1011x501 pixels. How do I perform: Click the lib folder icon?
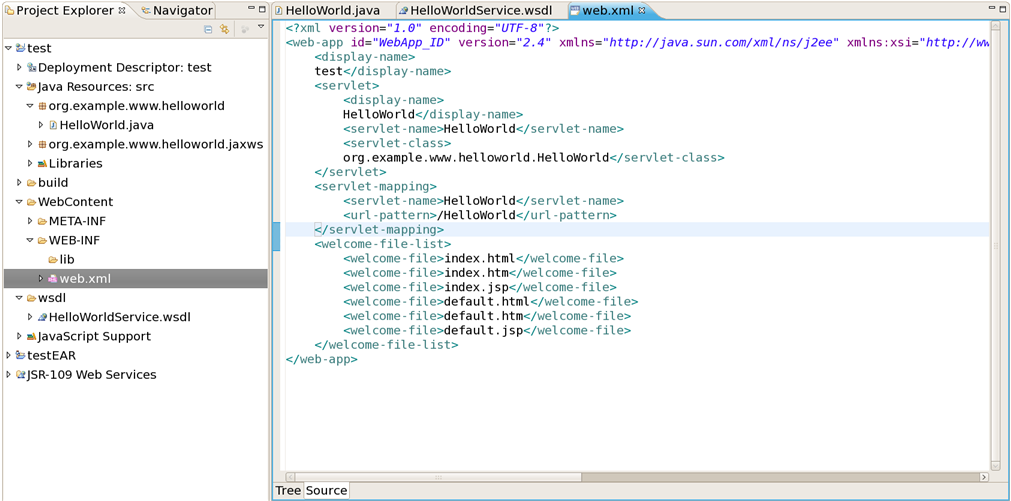[54, 259]
